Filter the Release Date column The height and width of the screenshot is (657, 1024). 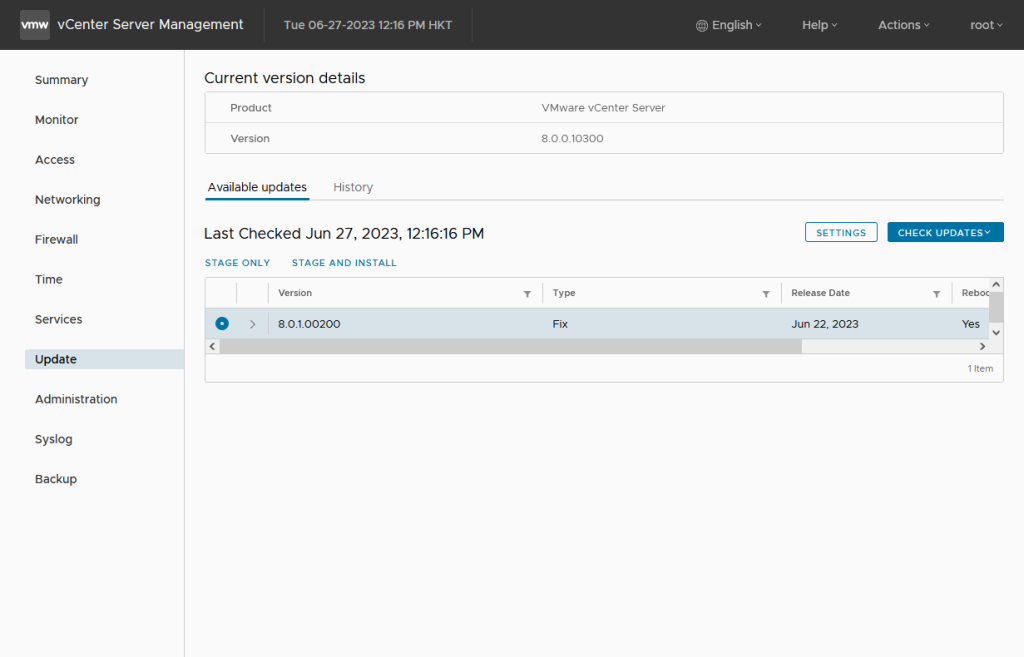[x=936, y=294]
